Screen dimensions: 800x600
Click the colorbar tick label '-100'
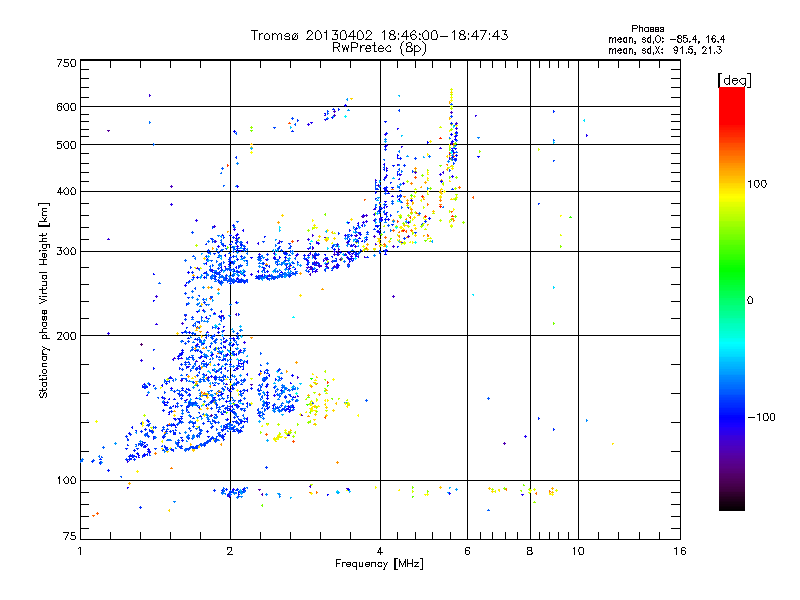pyautogui.click(x=761, y=417)
